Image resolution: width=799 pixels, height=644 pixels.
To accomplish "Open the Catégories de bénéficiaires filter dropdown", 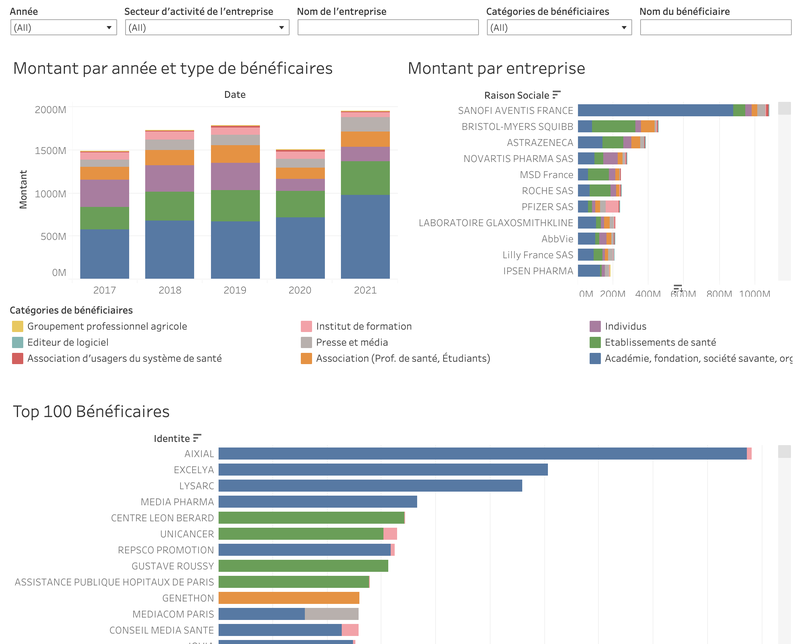I will click(559, 28).
